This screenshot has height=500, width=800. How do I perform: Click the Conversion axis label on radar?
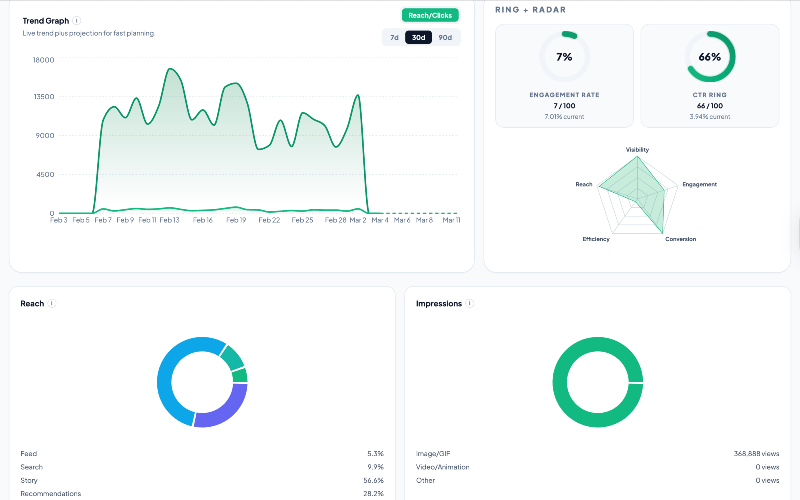click(x=681, y=239)
